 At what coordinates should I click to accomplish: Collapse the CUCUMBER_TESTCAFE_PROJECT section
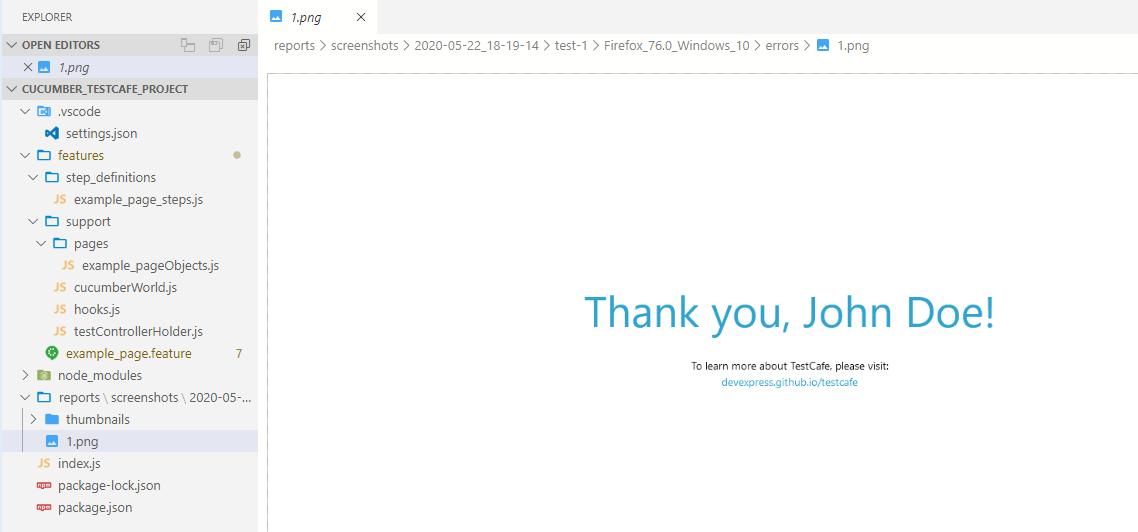pyautogui.click(x=12, y=89)
